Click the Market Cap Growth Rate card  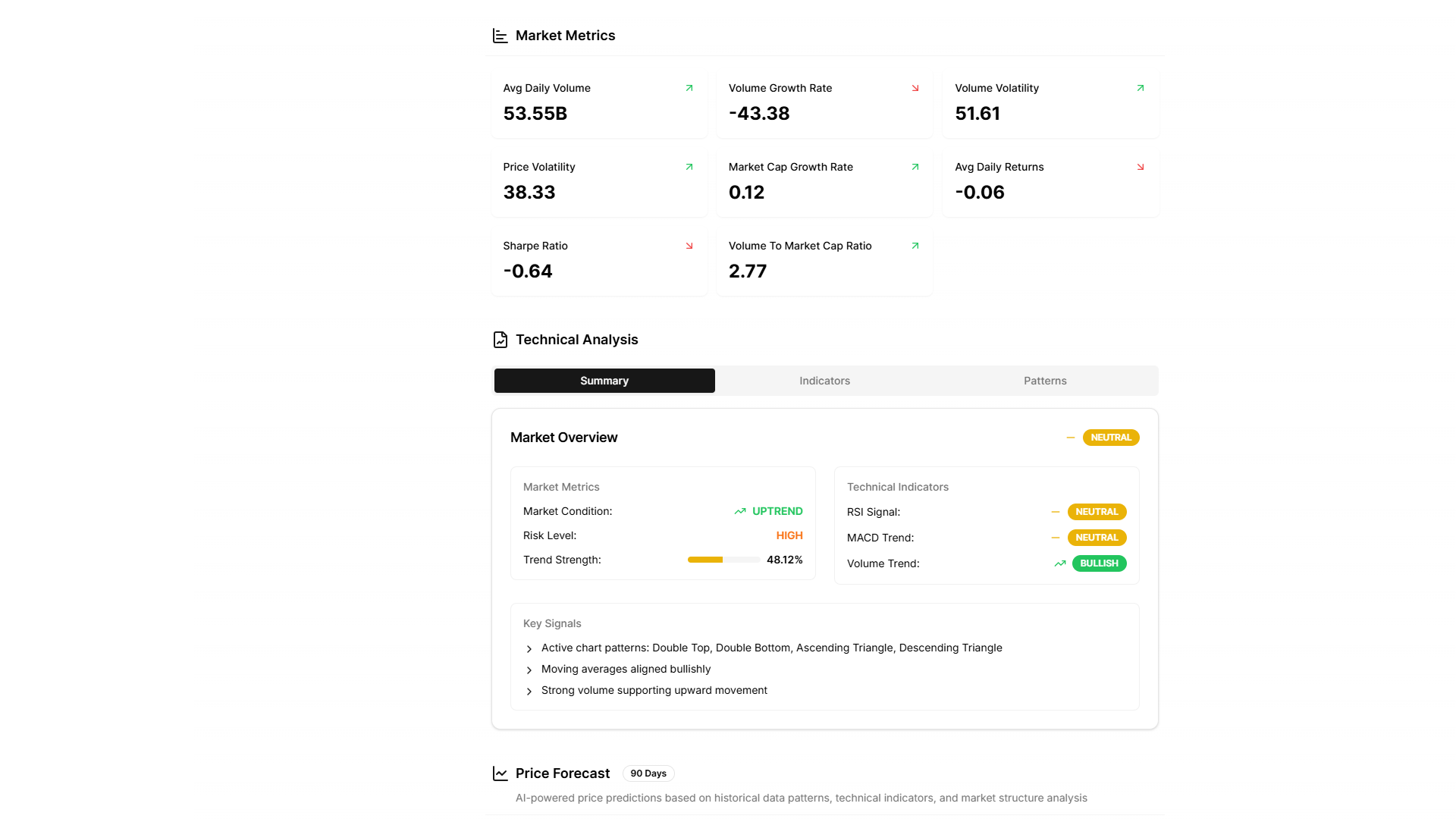[x=824, y=182]
